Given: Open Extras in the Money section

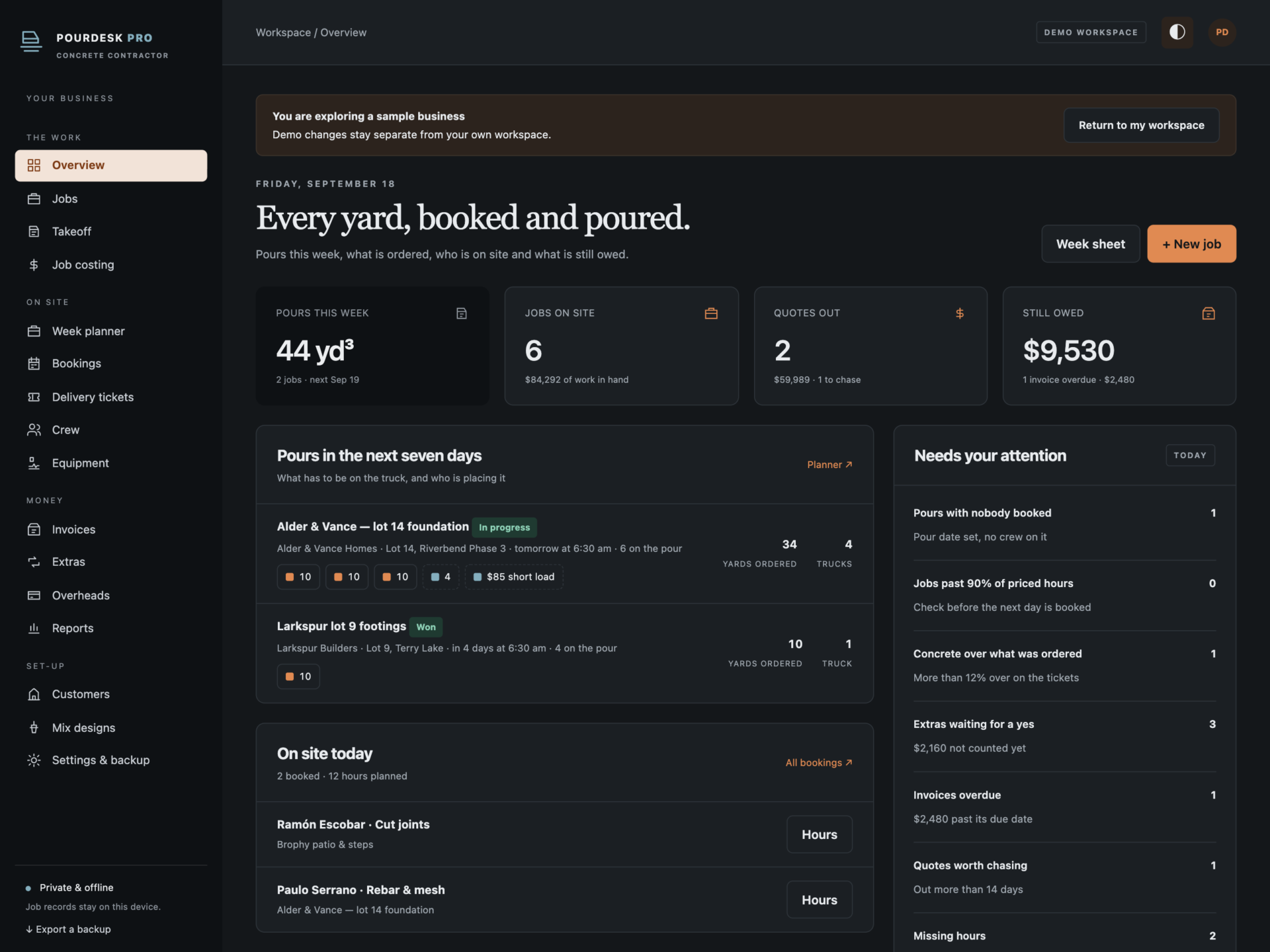Looking at the screenshot, I should pos(111,562).
